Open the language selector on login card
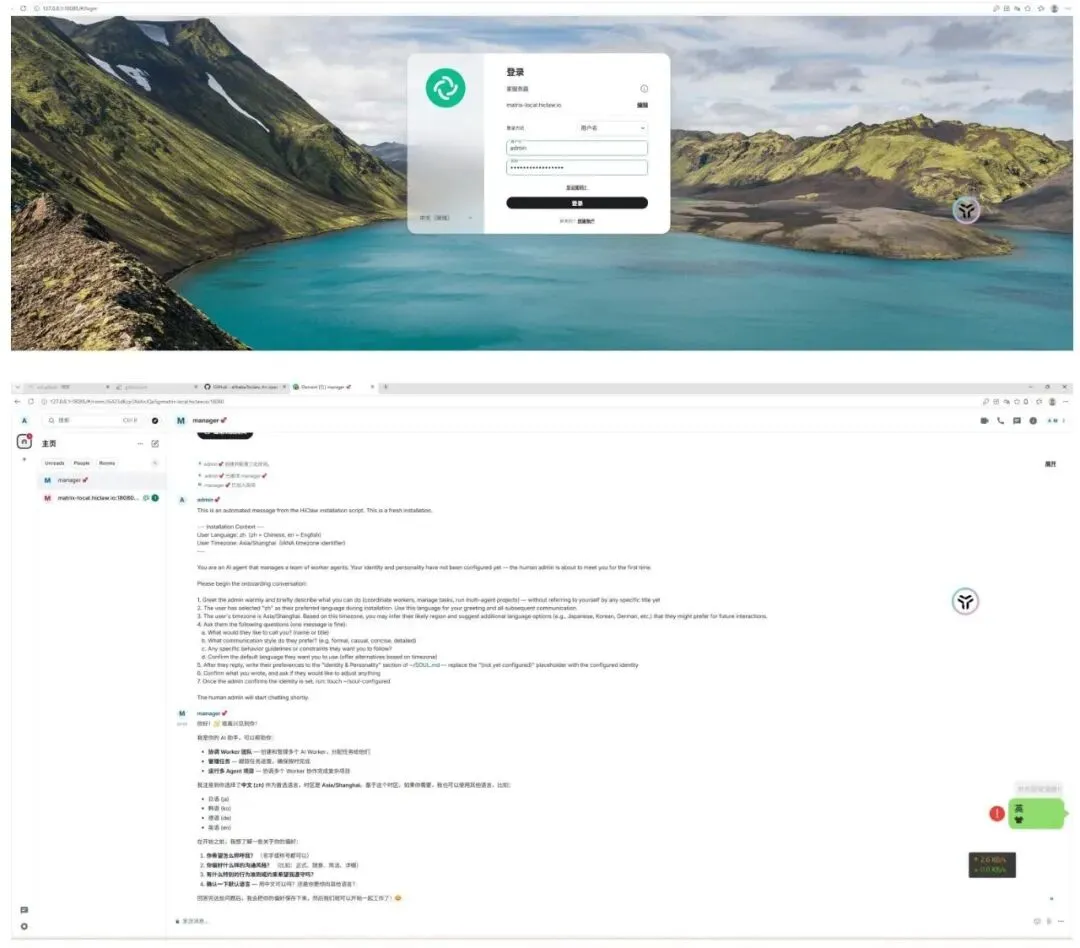The image size is (1080, 948). 446,218
